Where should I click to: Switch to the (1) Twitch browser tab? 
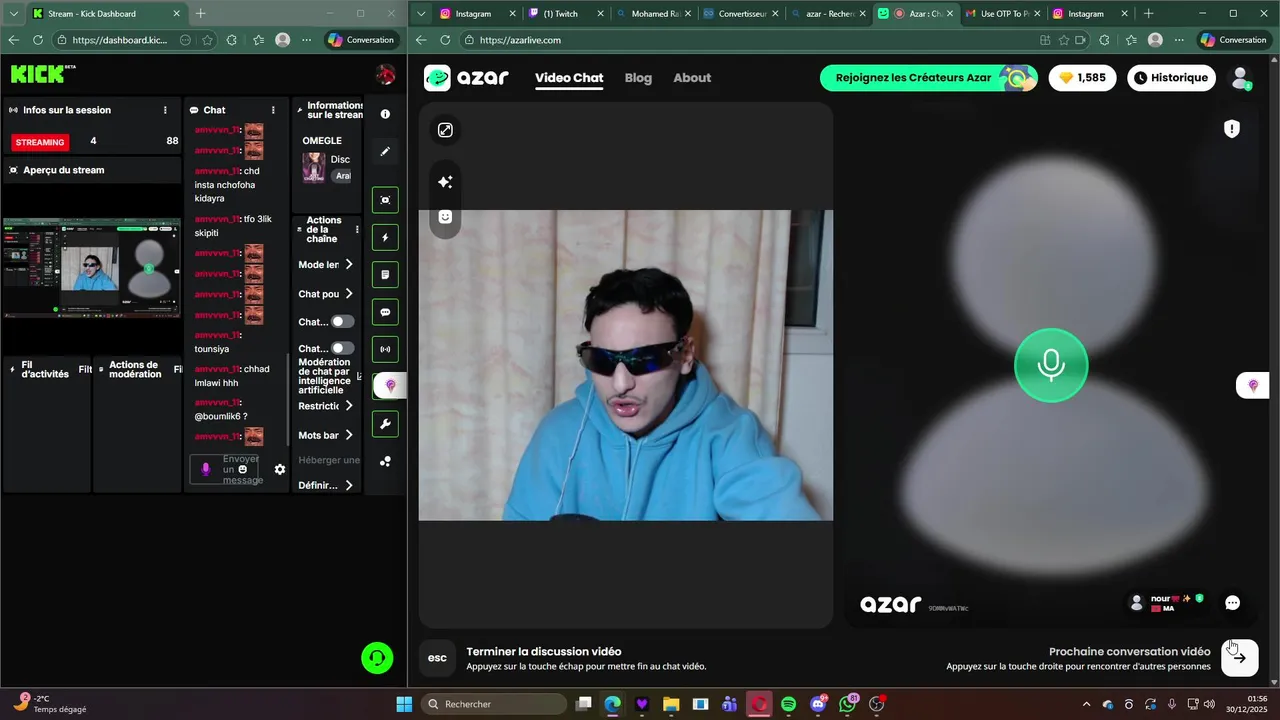click(566, 14)
